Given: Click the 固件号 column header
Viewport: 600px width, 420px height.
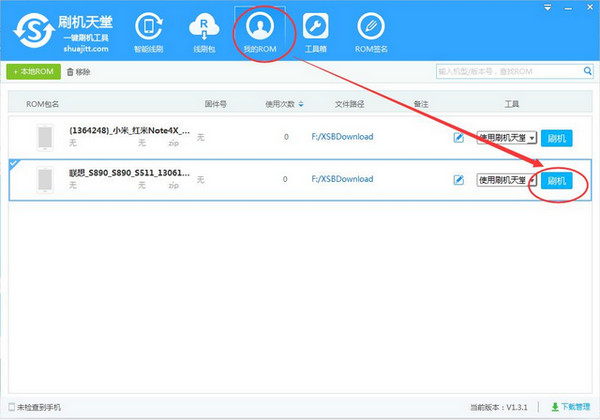Looking at the screenshot, I should 215,104.
